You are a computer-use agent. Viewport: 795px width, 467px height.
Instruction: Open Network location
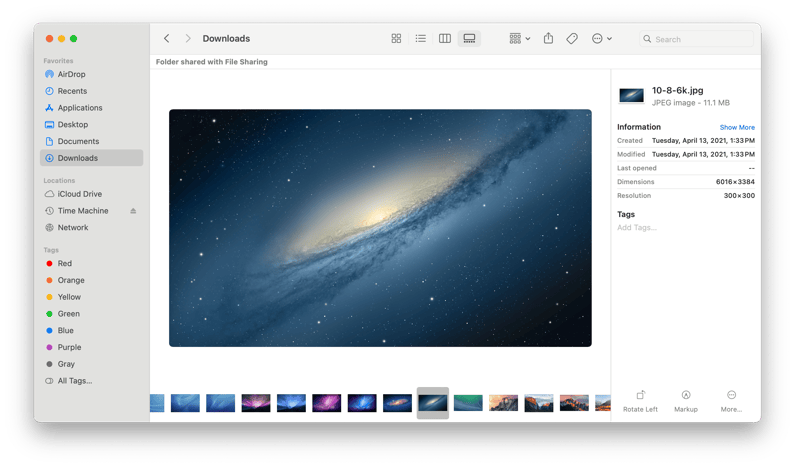(91, 227)
